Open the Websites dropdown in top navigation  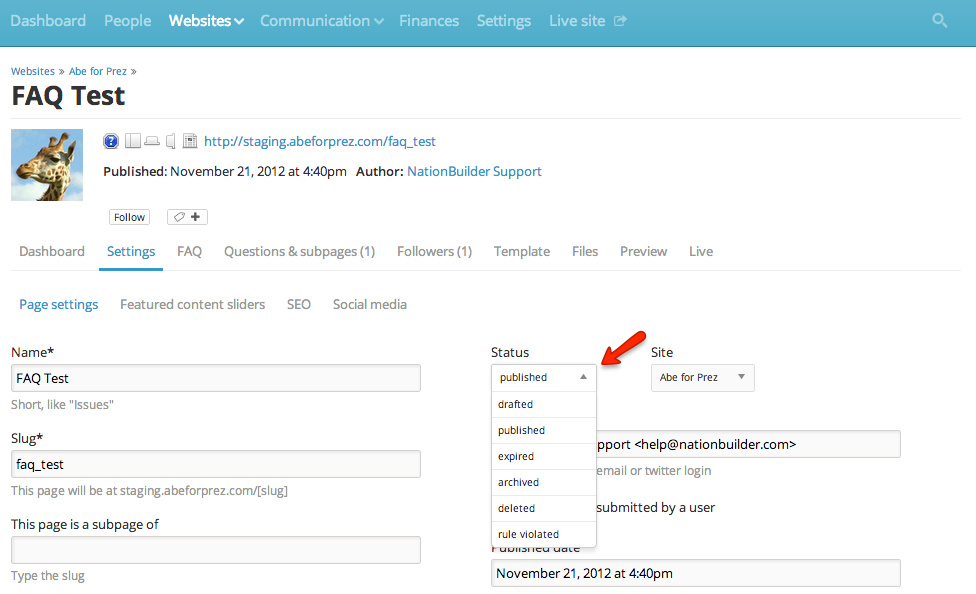206,21
